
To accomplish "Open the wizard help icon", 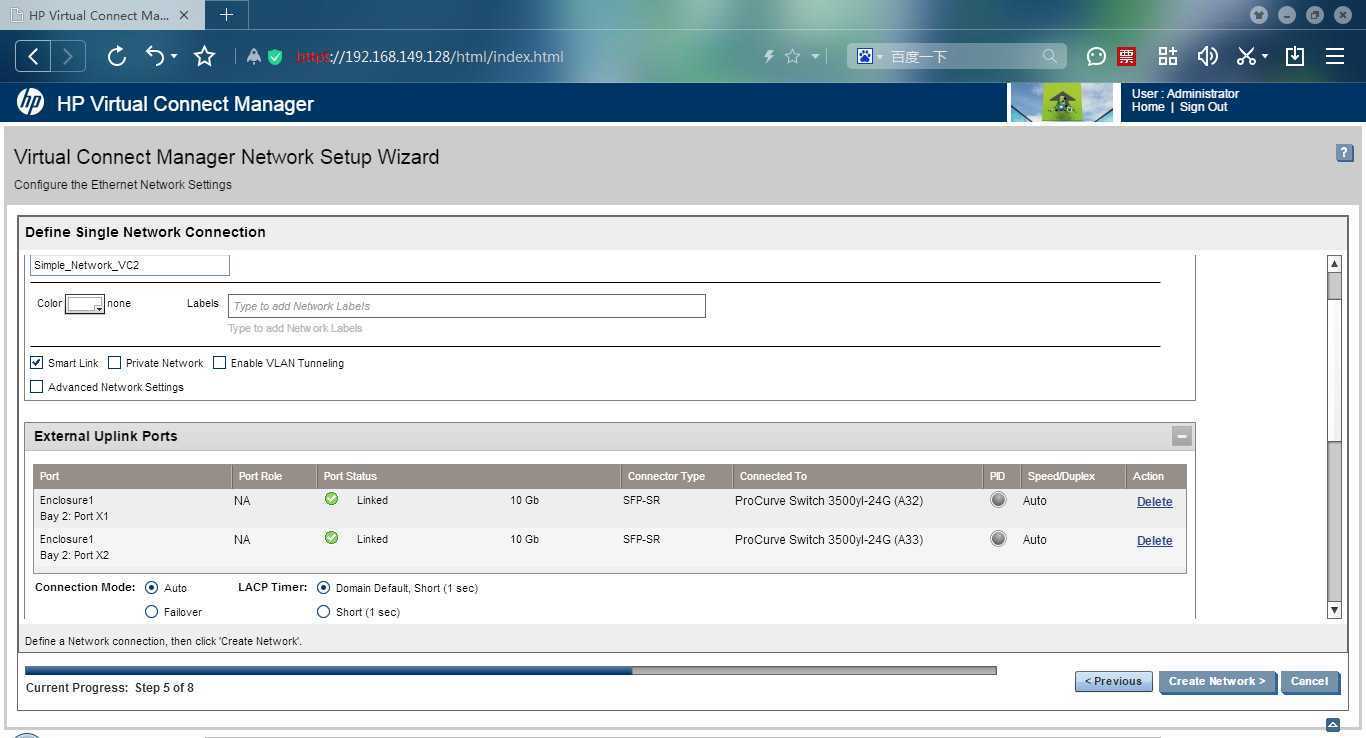I will coord(1344,153).
